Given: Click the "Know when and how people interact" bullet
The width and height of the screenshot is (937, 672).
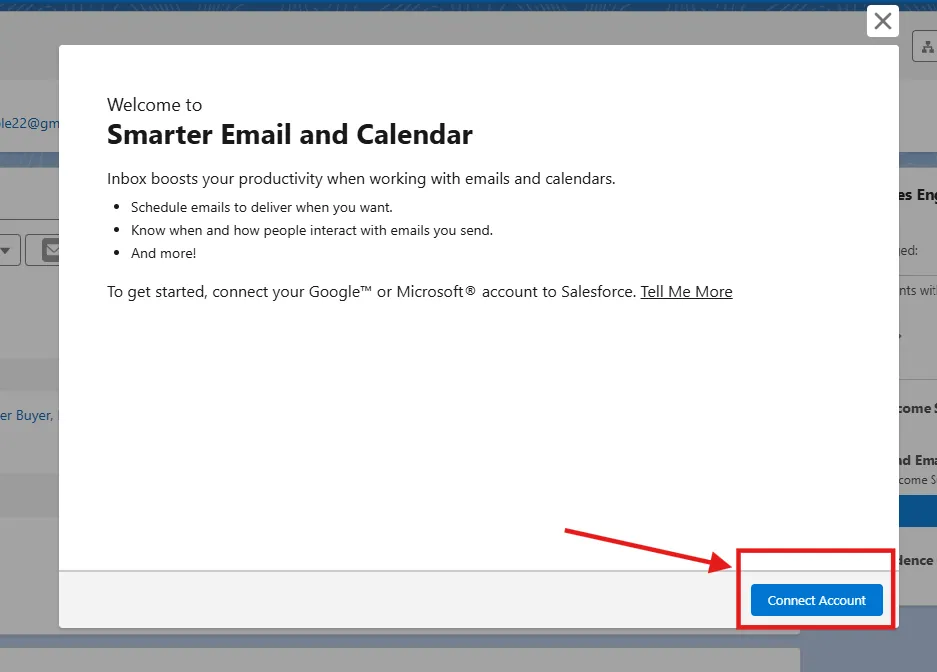Looking at the screenshot, I should [312, 230].
